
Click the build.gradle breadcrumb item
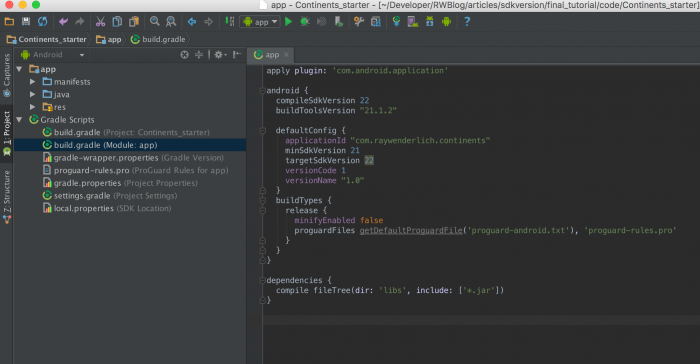[158, 39]
